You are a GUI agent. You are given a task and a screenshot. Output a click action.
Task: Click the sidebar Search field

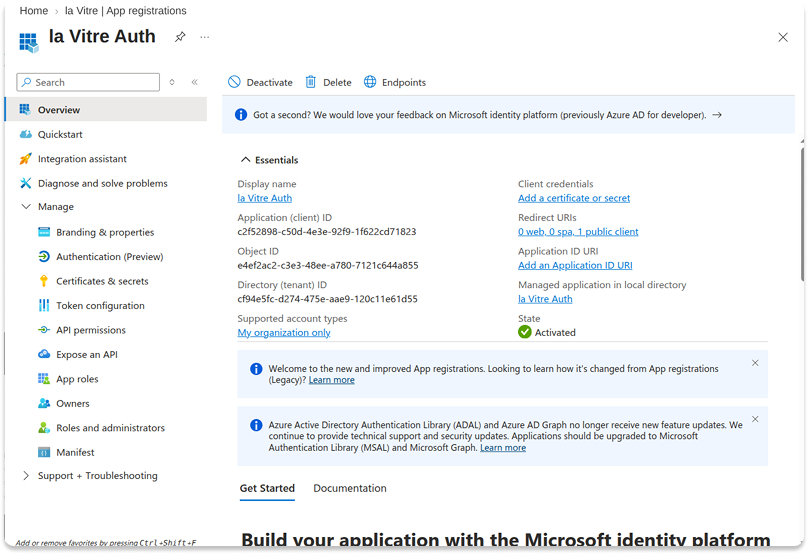(88, 82)
